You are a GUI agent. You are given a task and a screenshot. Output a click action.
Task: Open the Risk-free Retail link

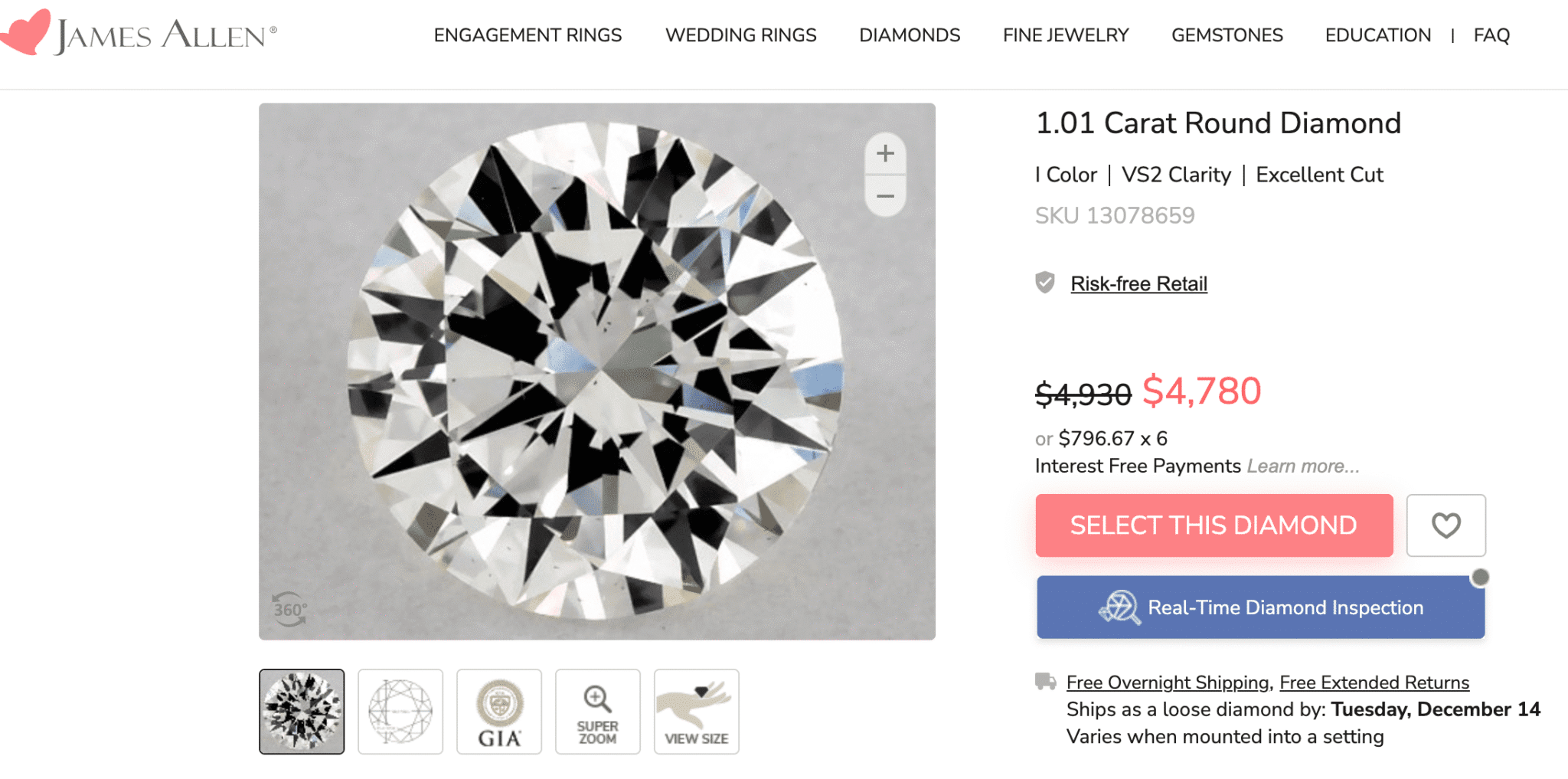[x=1138, y=284]
